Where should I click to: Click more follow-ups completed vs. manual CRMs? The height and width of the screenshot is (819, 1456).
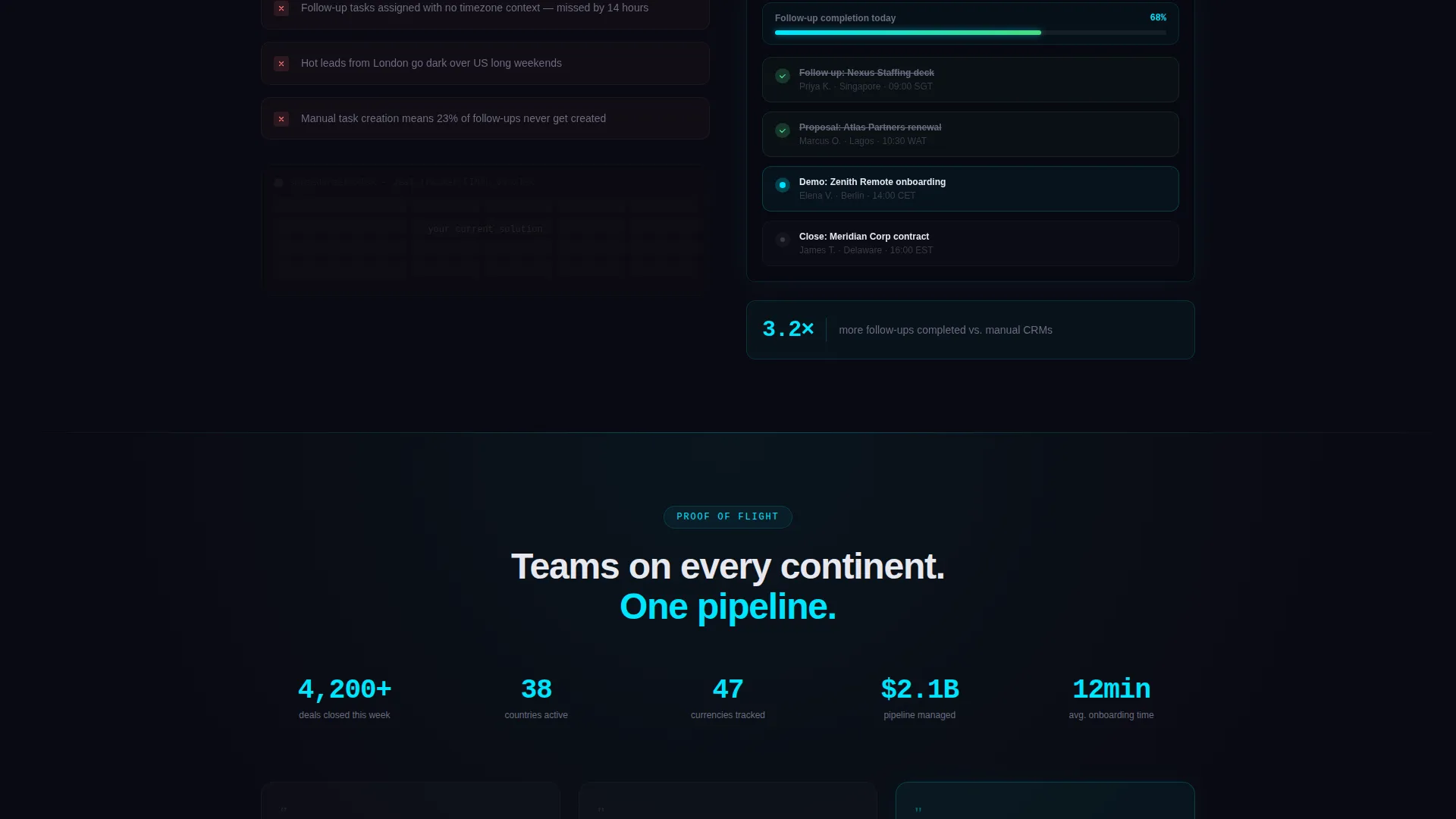pos(945,330)
